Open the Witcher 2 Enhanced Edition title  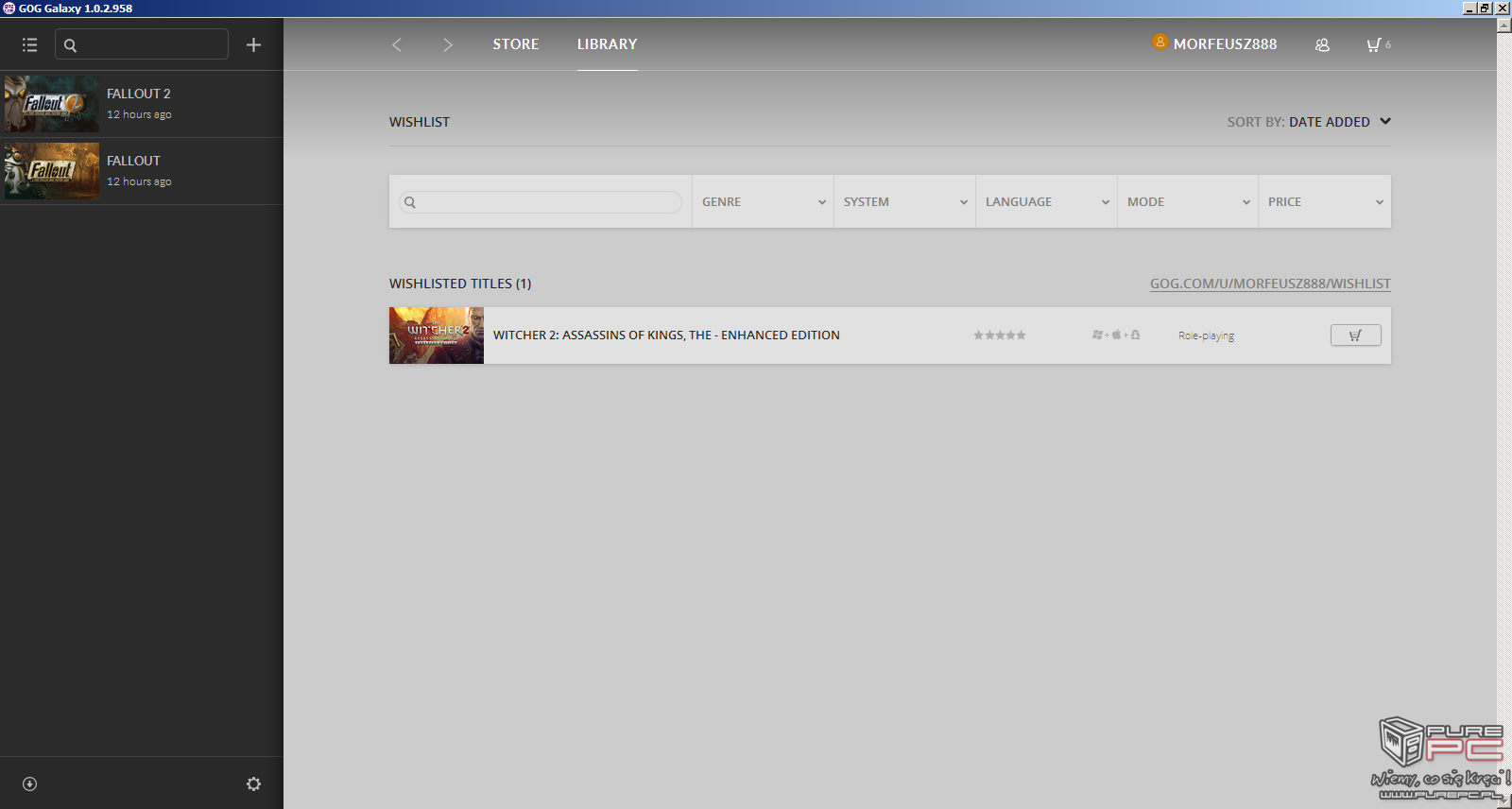click(x=666, y=336)
